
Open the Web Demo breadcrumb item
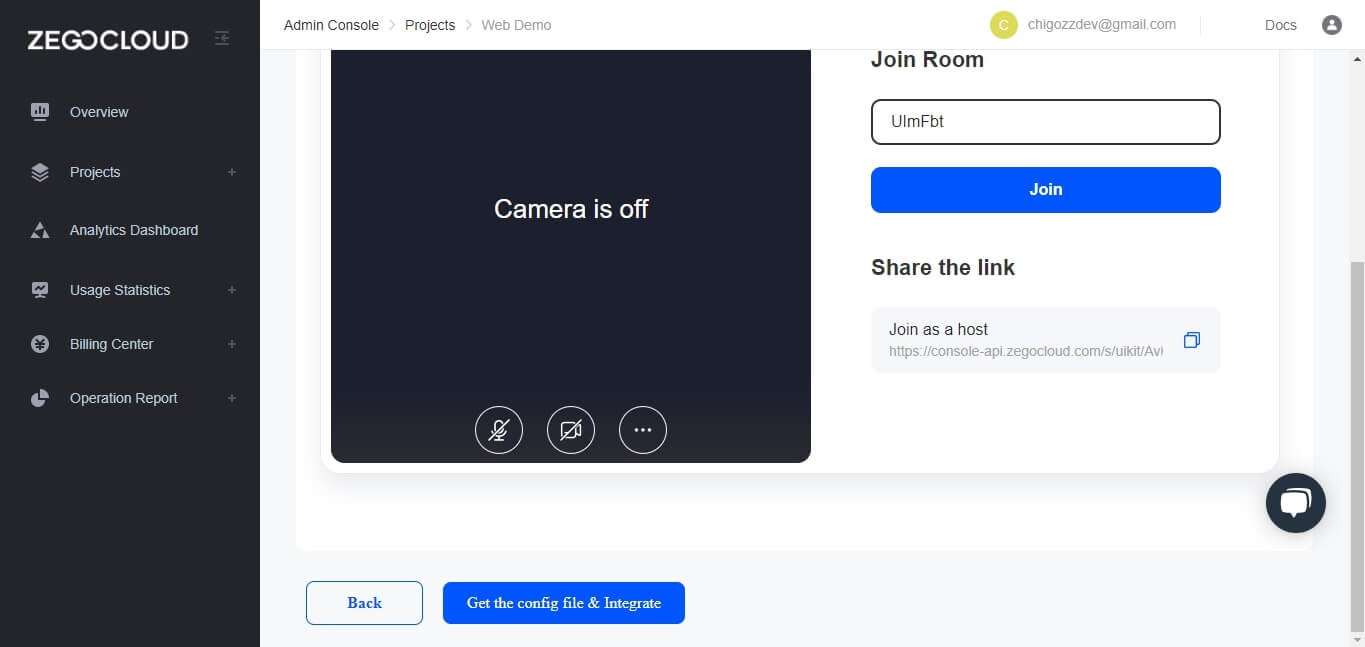click(x=516, y=25)
